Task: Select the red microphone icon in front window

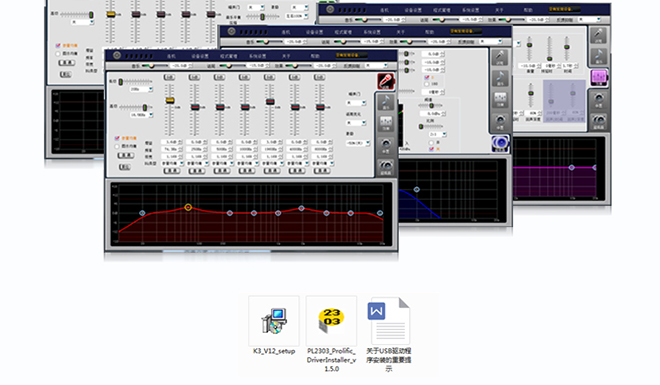Action: [x=386, y=81]
